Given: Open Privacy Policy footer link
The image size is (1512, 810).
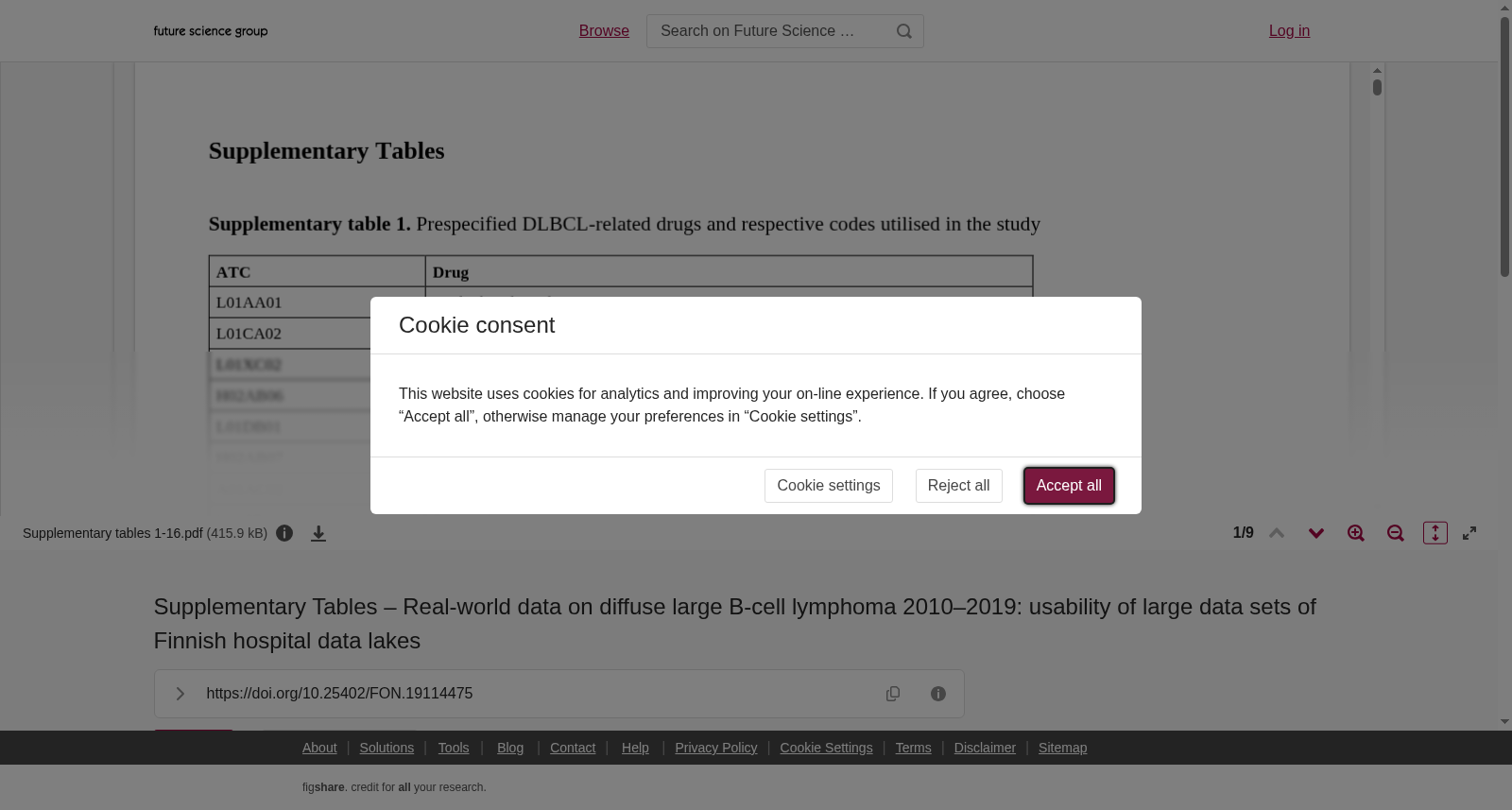Looking at the screenshot, I should click(716, 748).
